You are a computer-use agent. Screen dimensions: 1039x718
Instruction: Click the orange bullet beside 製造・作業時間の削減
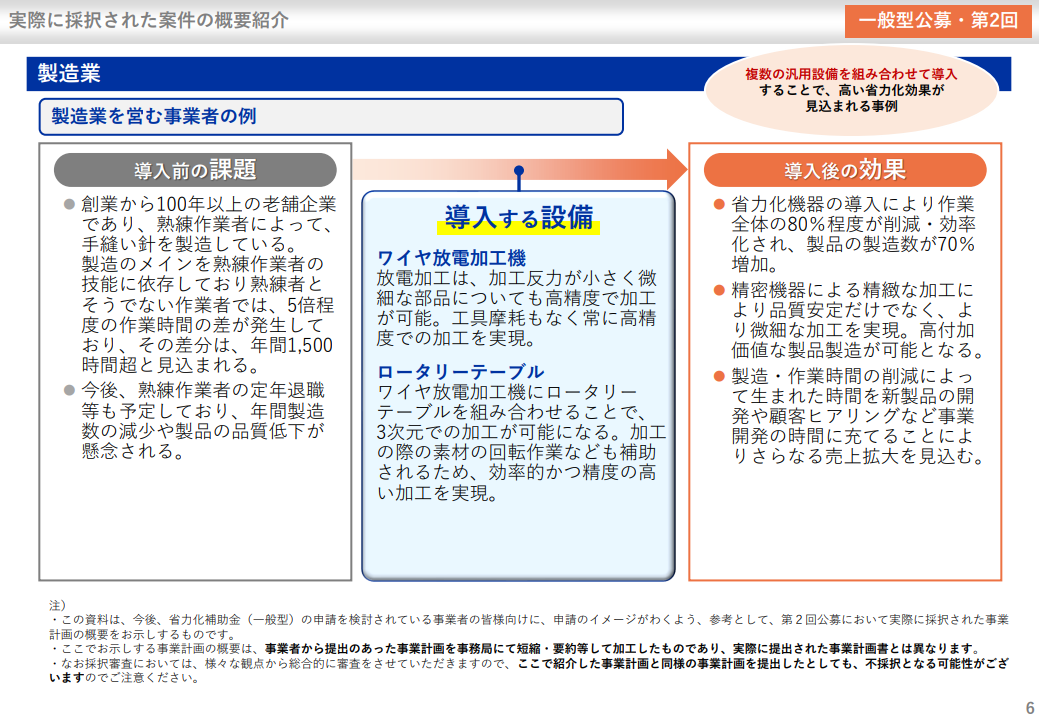[718, 376]
